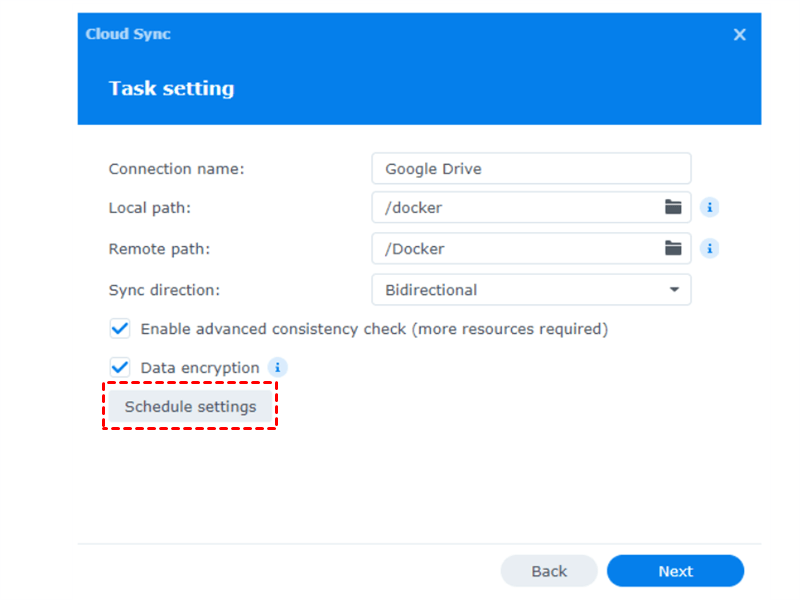Open the Remote path folder browser

click(x=673, y=249)
